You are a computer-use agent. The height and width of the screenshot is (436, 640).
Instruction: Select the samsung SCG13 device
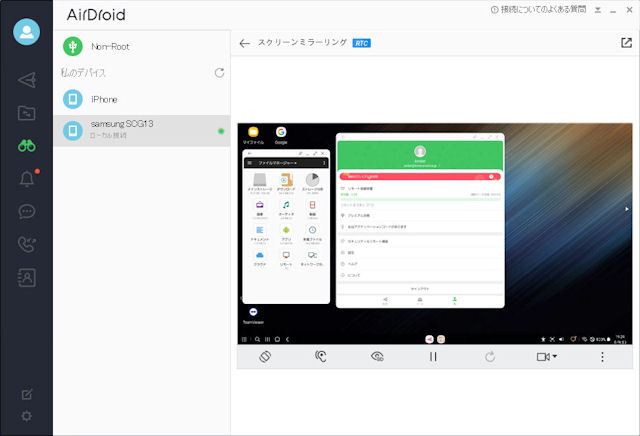142,130
